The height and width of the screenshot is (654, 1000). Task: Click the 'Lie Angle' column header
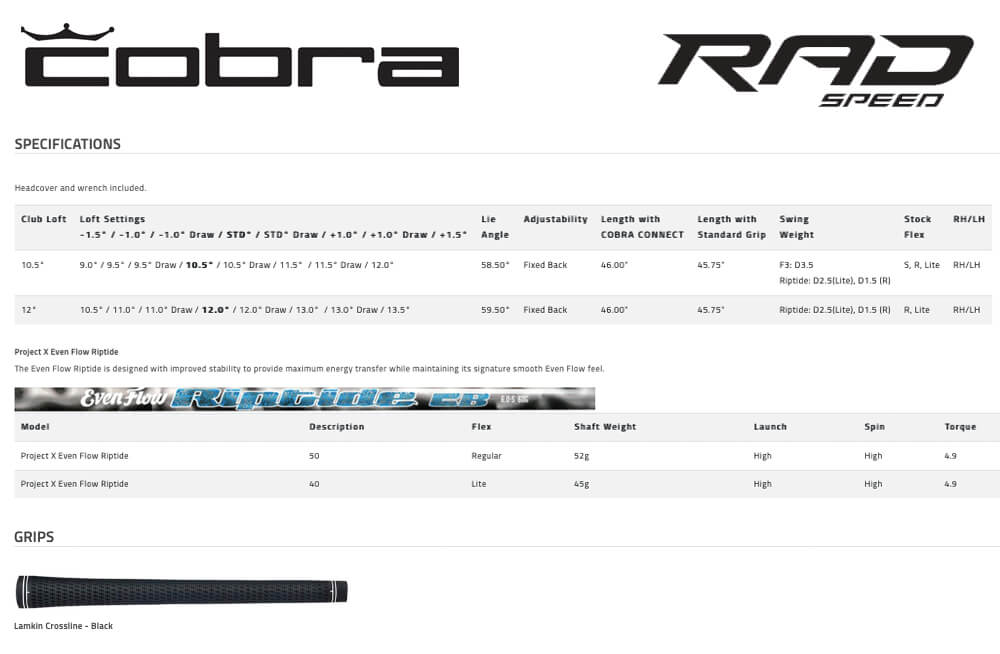point(495,227)
